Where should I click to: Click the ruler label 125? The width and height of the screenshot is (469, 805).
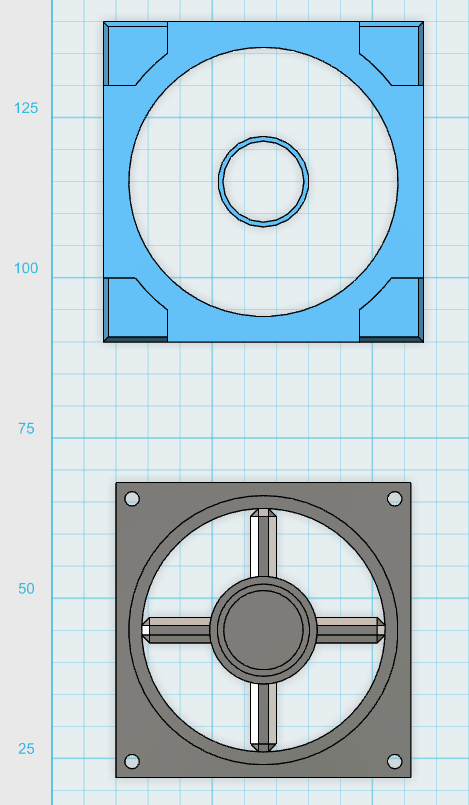tap(26, 108)
